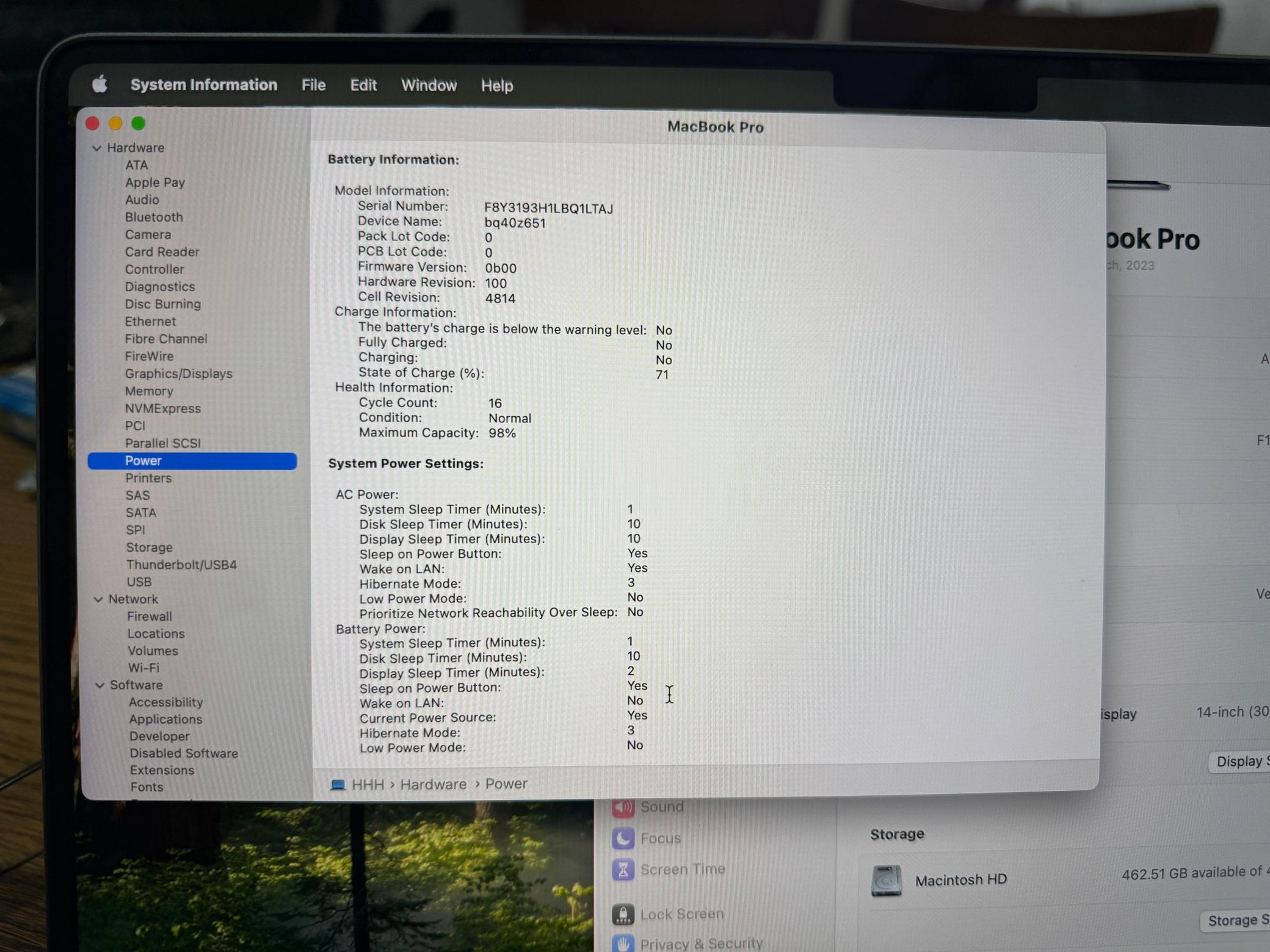Click the HHH computer icon in path bar
Viewport: 1270px width, 952px height.
tap(338, 785)
